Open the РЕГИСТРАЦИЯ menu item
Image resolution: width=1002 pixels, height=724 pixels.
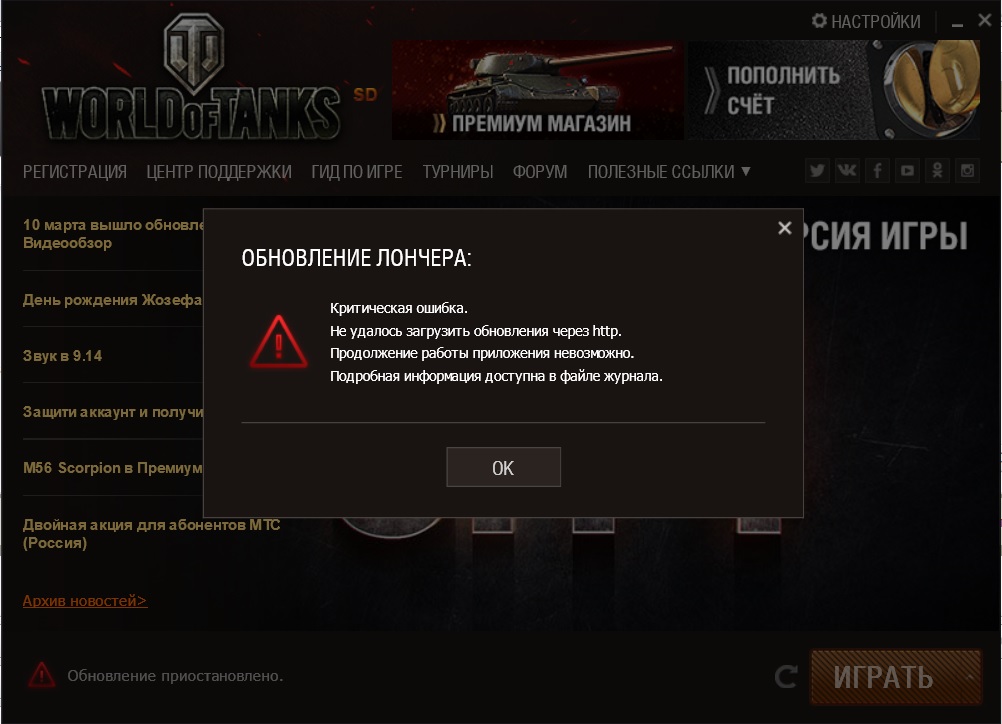tap(75, 172)
